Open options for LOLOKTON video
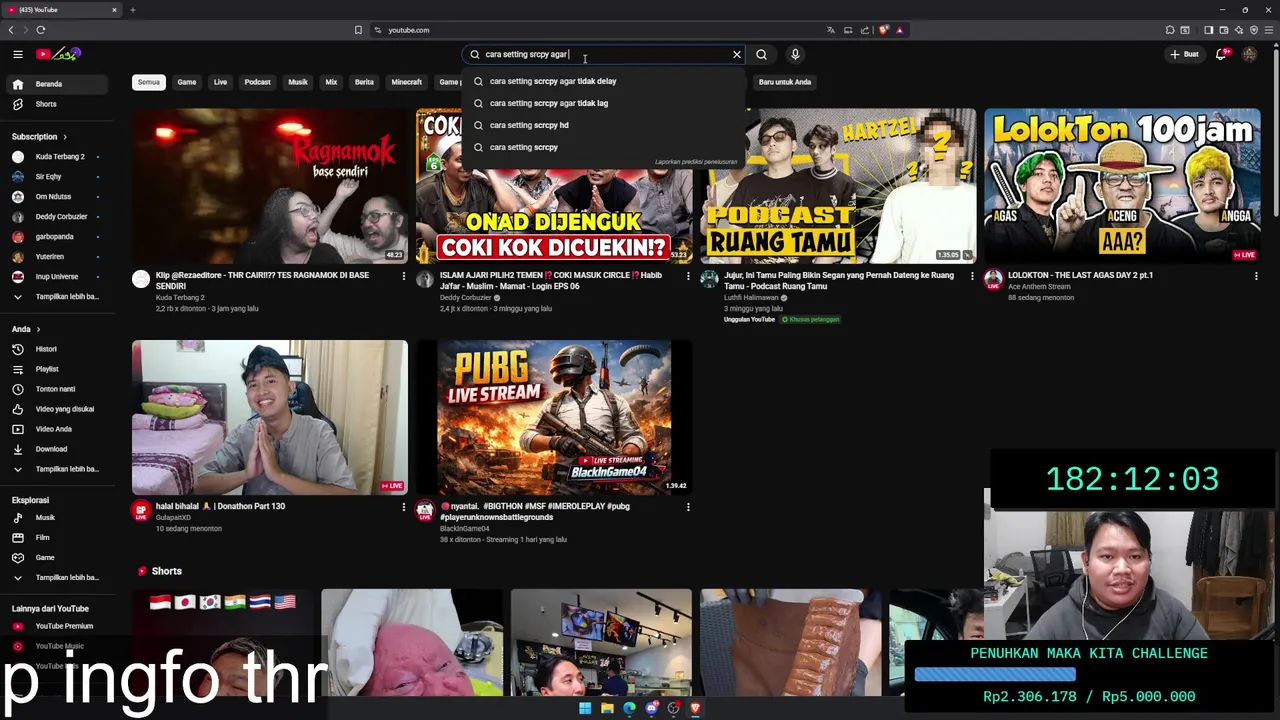1280x720 pixels. 1256,276
